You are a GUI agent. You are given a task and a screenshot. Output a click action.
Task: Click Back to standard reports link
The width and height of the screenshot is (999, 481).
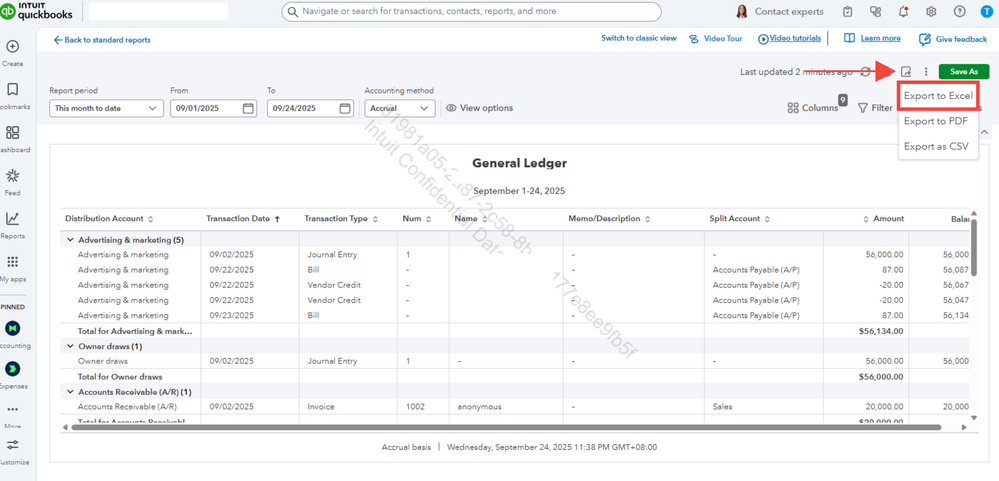102,39
